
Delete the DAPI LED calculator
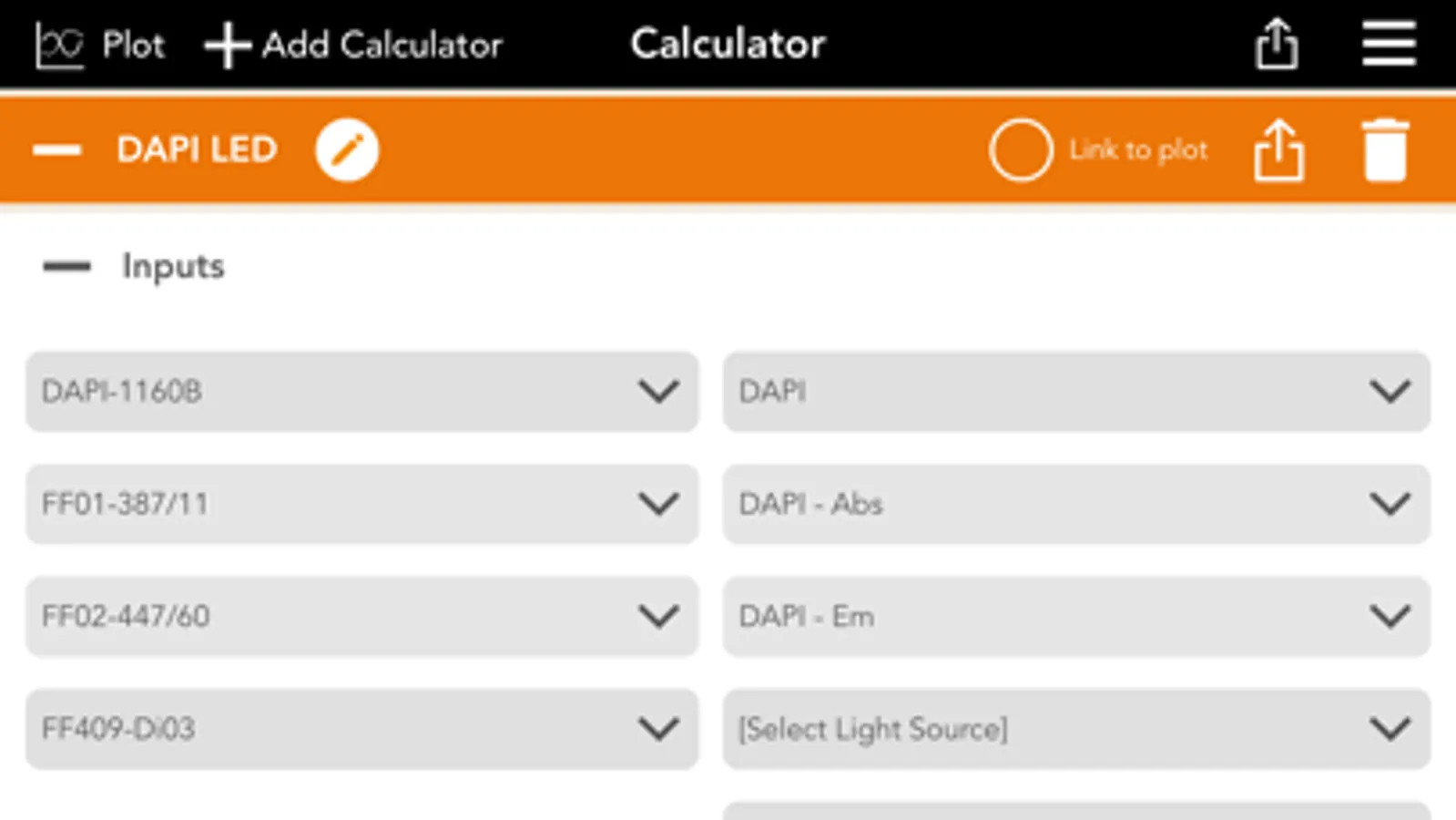[x=1385, y=150]
